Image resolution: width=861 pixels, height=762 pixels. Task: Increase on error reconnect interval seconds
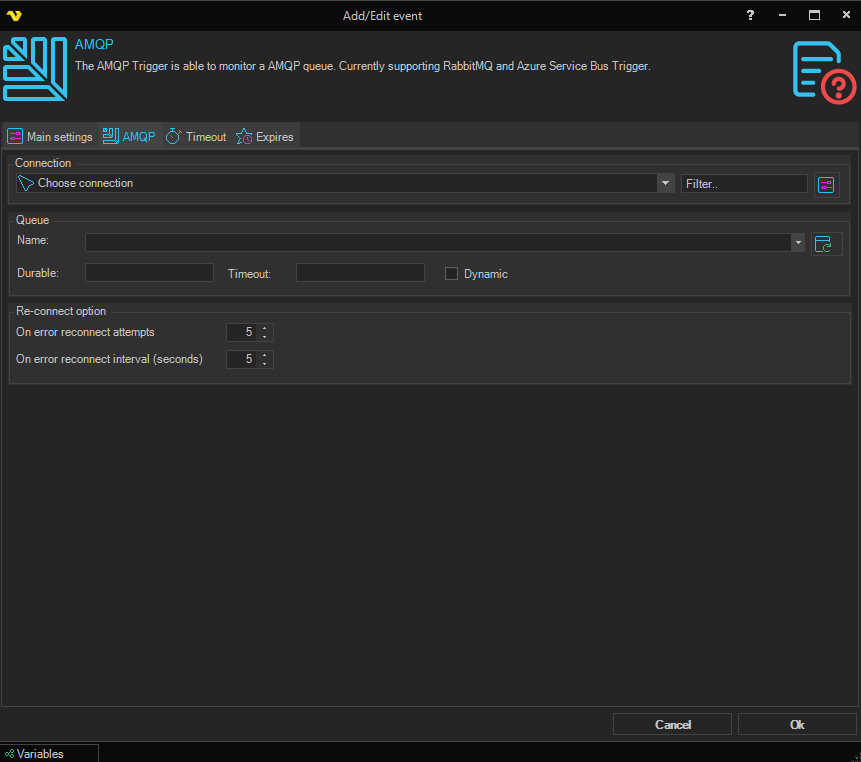[265, 355]
